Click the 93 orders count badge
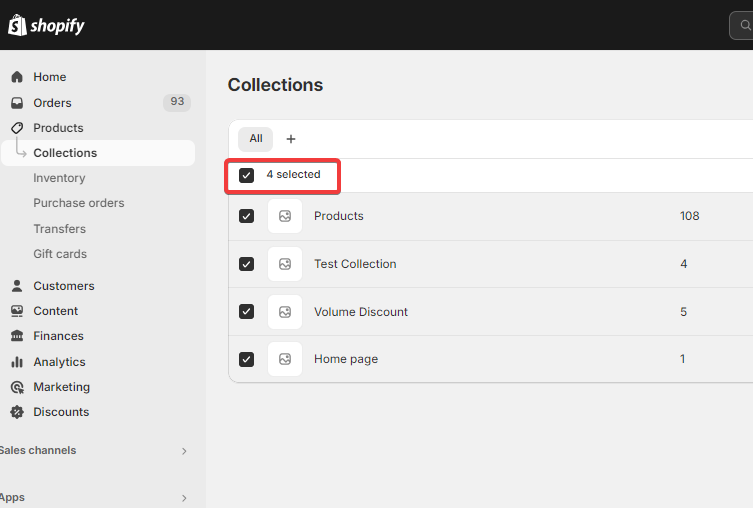This screenshot has height=508, width=753. tap(177, 102)
